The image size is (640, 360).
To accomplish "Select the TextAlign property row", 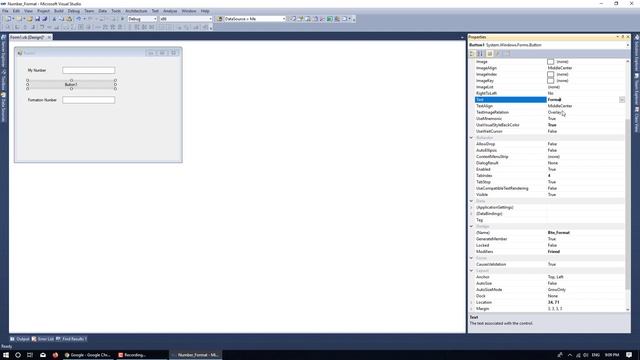I will (x=549, y=106).
